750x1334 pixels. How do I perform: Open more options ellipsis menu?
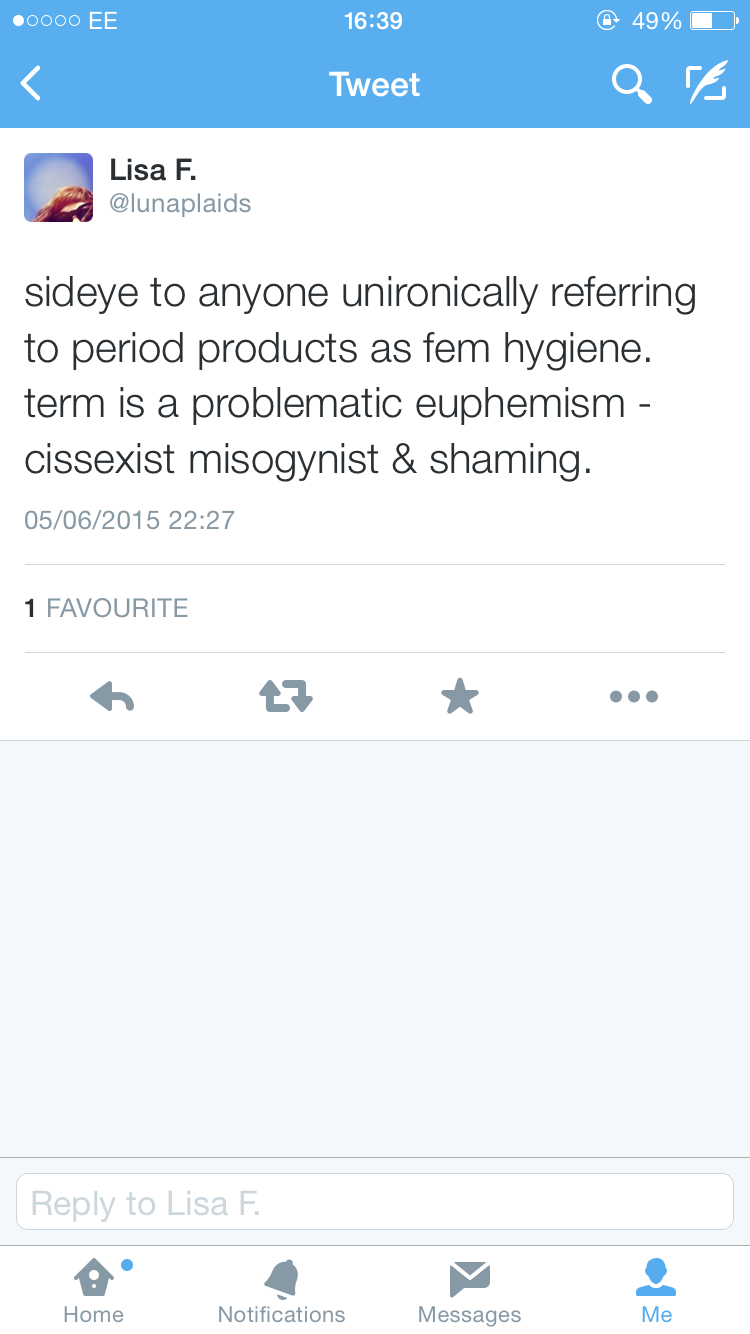coord(634,696)
